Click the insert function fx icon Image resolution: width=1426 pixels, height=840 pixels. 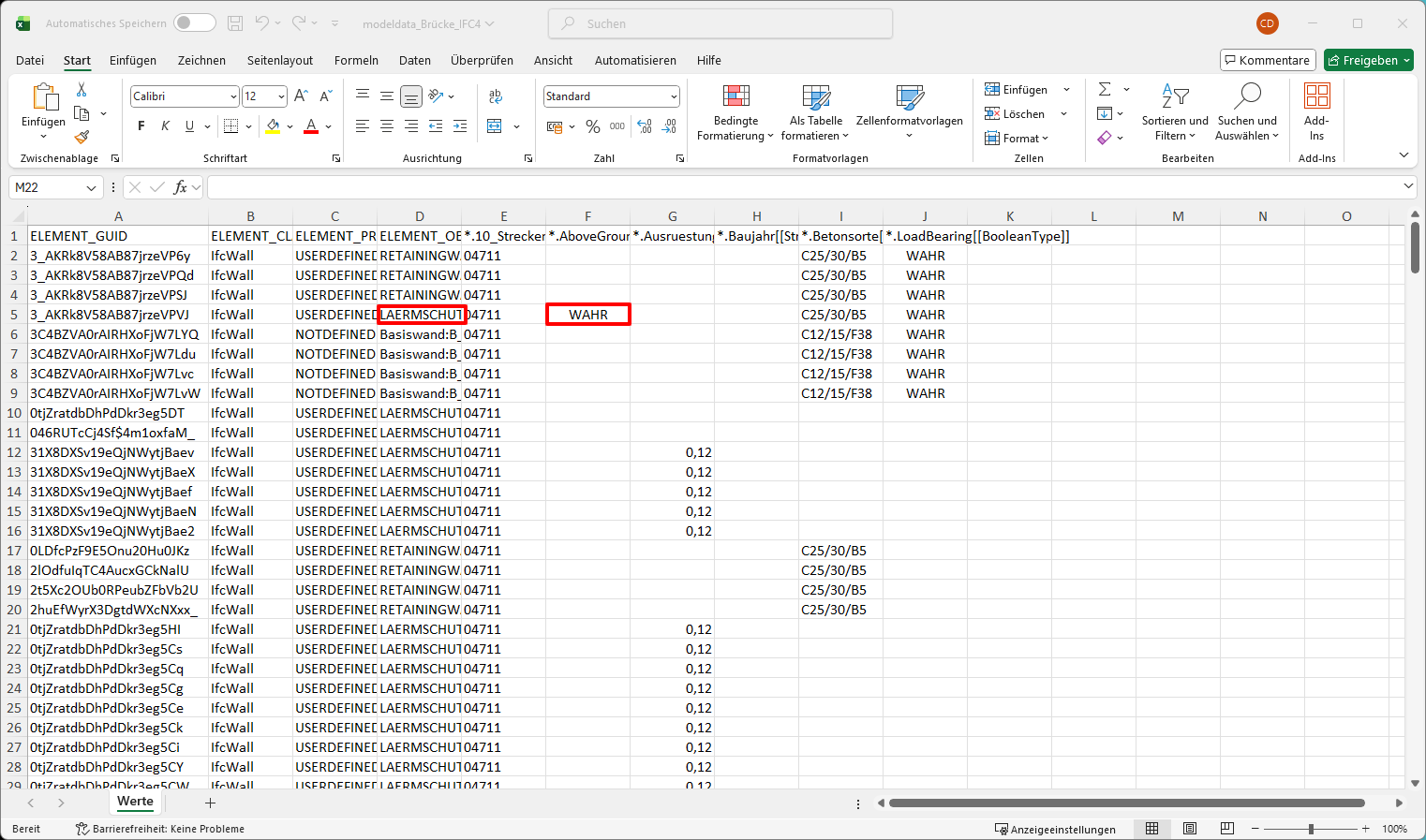pos(181,187)
